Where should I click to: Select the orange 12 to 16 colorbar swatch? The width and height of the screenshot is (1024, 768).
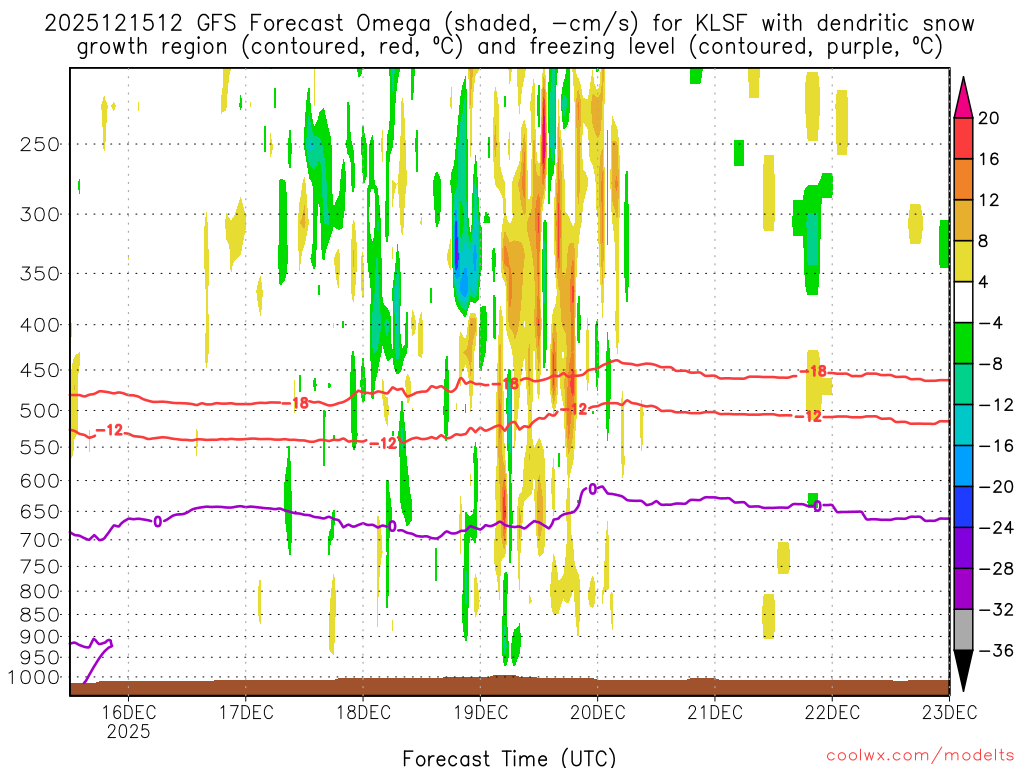tap(963, 180)
